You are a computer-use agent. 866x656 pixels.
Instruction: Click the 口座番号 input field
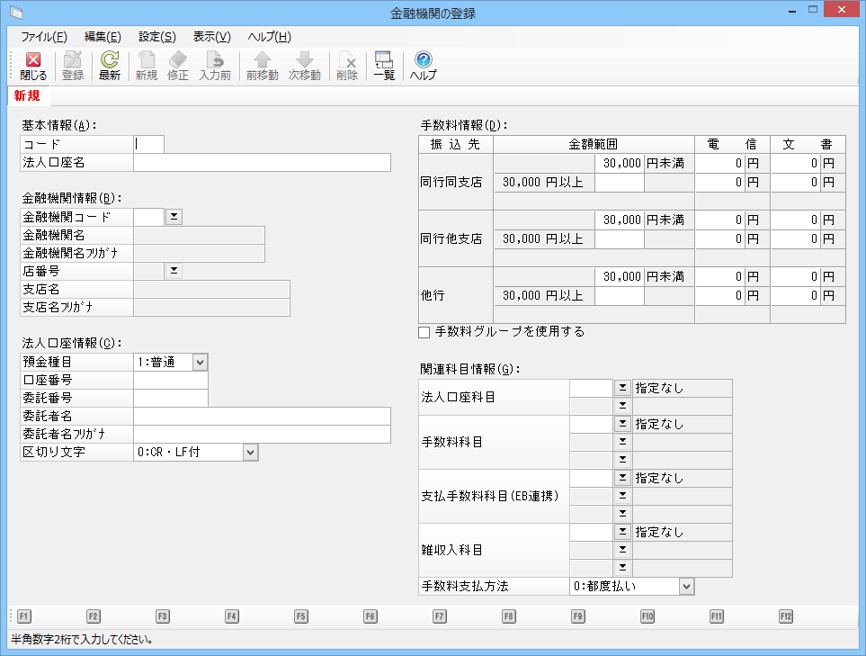click(170, 380)
